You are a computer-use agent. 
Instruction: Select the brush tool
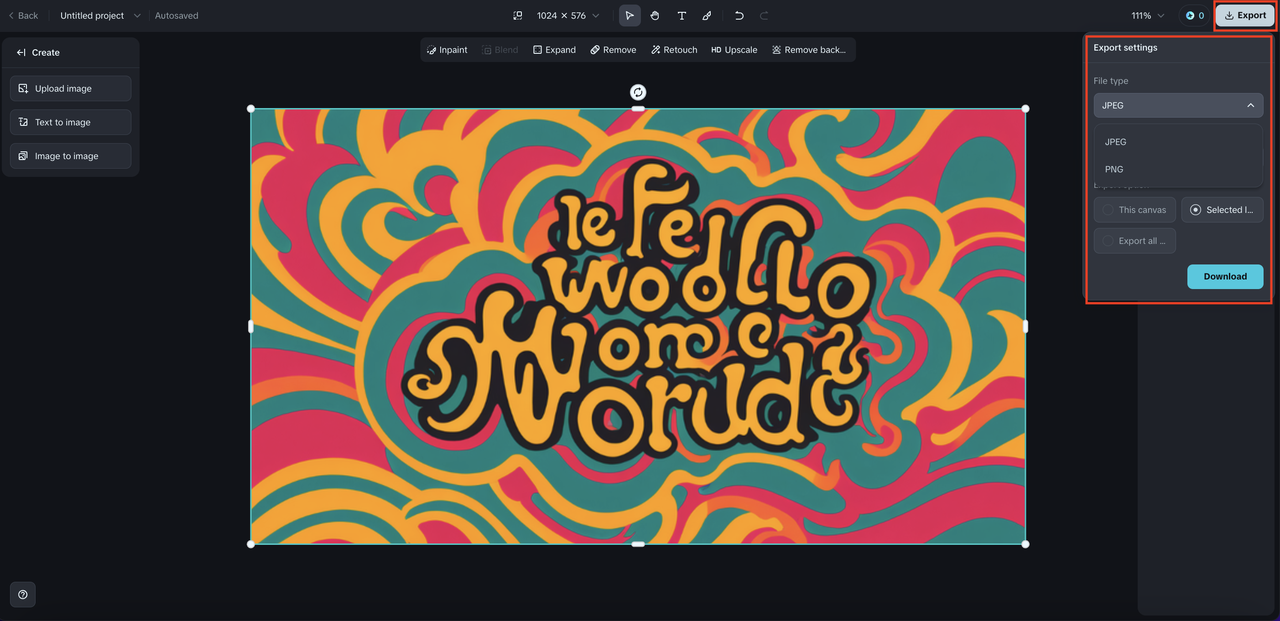707,16
